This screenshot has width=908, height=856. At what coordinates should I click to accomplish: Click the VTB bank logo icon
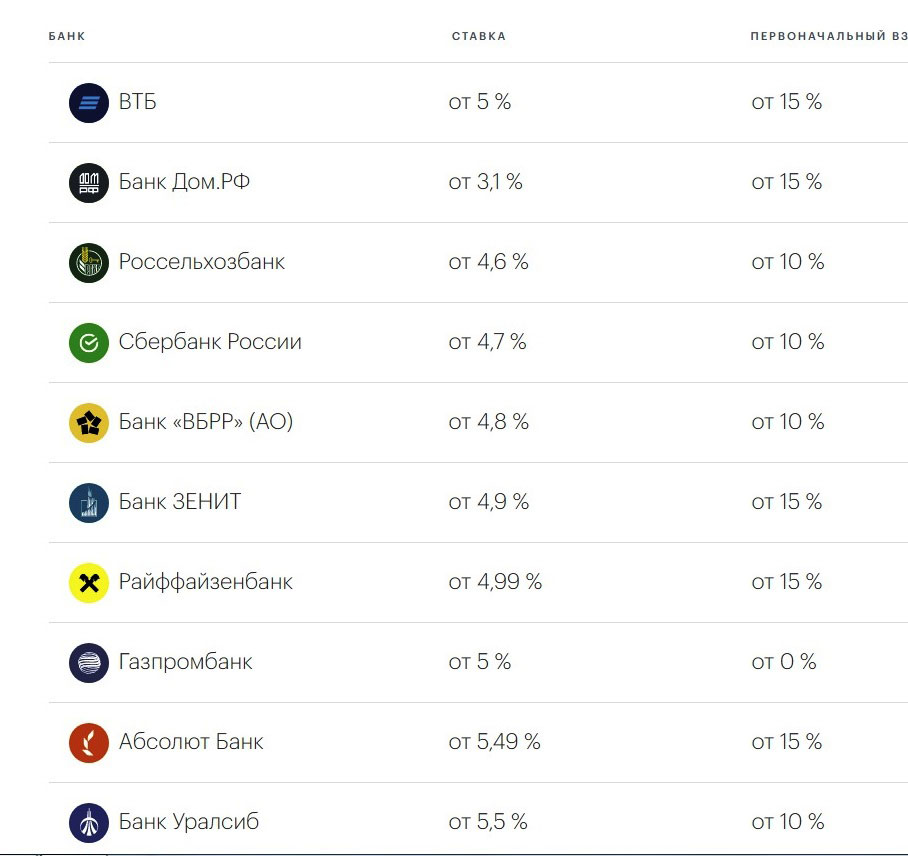click(x=89, y=103)
